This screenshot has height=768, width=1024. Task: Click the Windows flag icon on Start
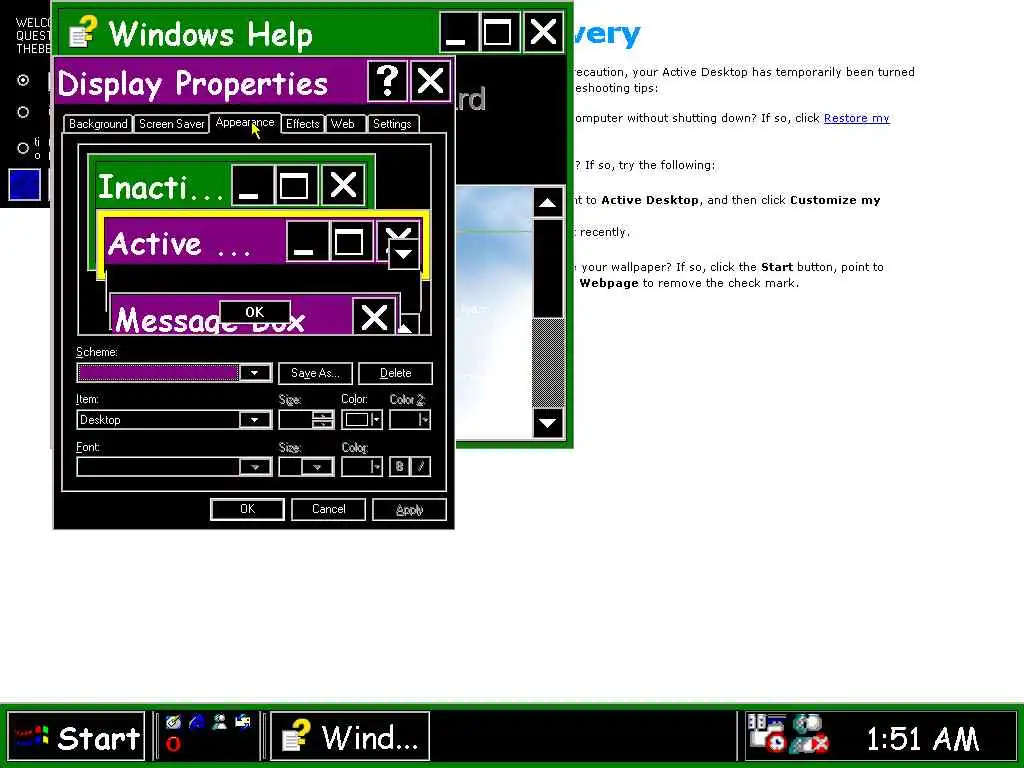(x=33, y=737)
